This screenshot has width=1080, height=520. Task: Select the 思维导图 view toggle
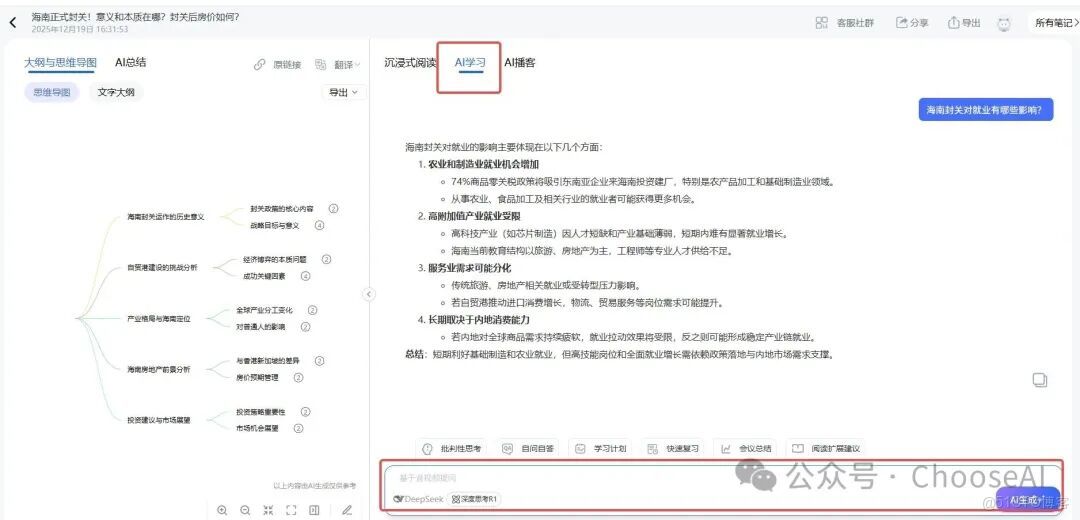pos(52,92)
